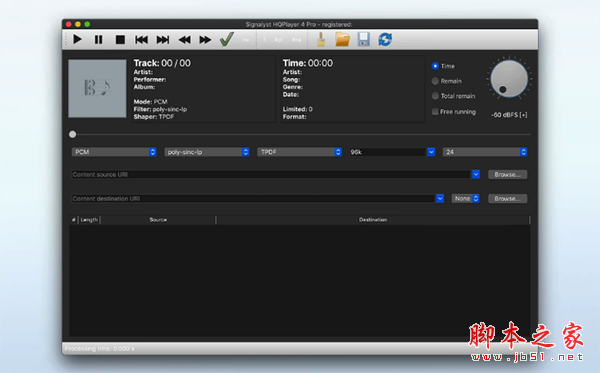Screen dimensions: 600x373
Task: Click Browse next to the source URI
Action: pyautogui.click(x=507, y=174)
